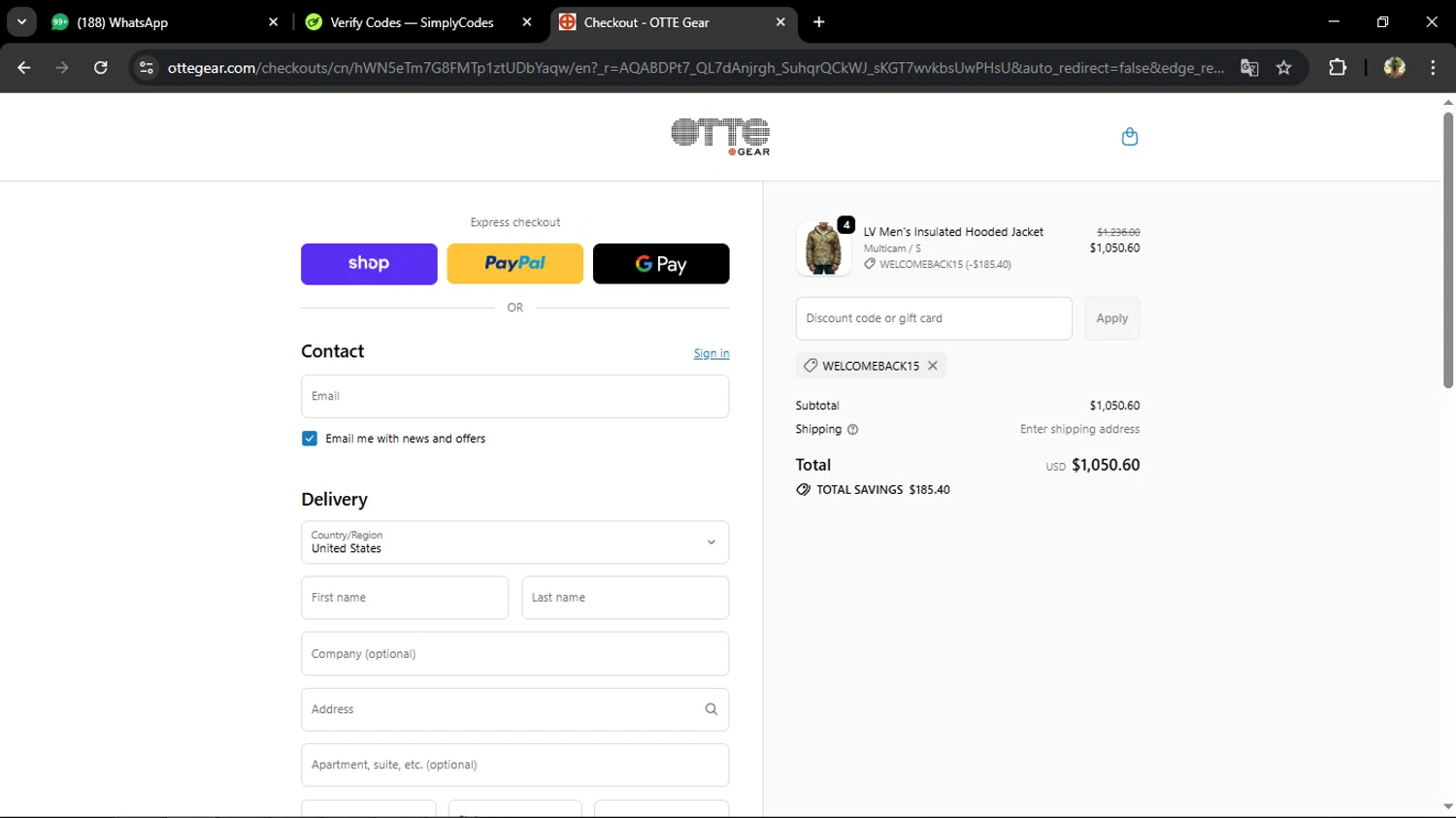Pay with the PayPal button
This screenshot has width=1456, height=818.
click(515, 264)
